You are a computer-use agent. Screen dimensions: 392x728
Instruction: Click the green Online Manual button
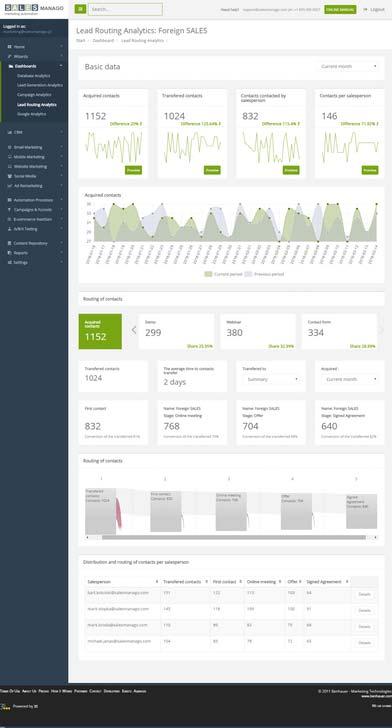pos(340,9)
